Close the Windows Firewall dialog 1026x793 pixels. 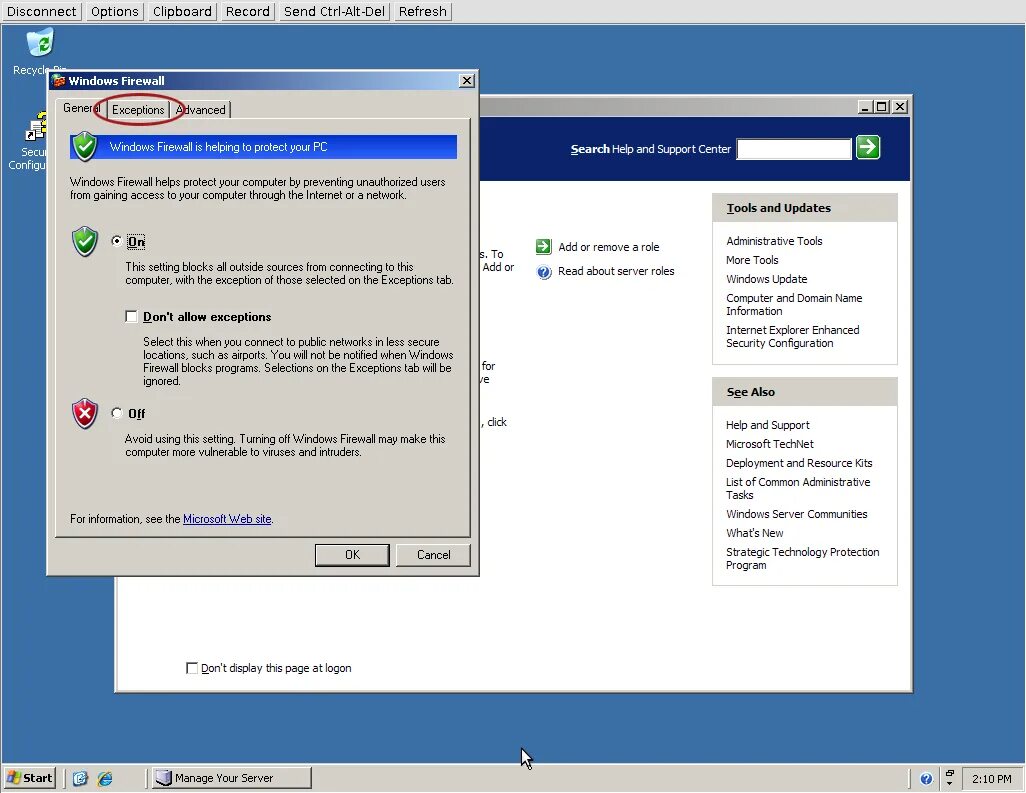coord(467,80)
